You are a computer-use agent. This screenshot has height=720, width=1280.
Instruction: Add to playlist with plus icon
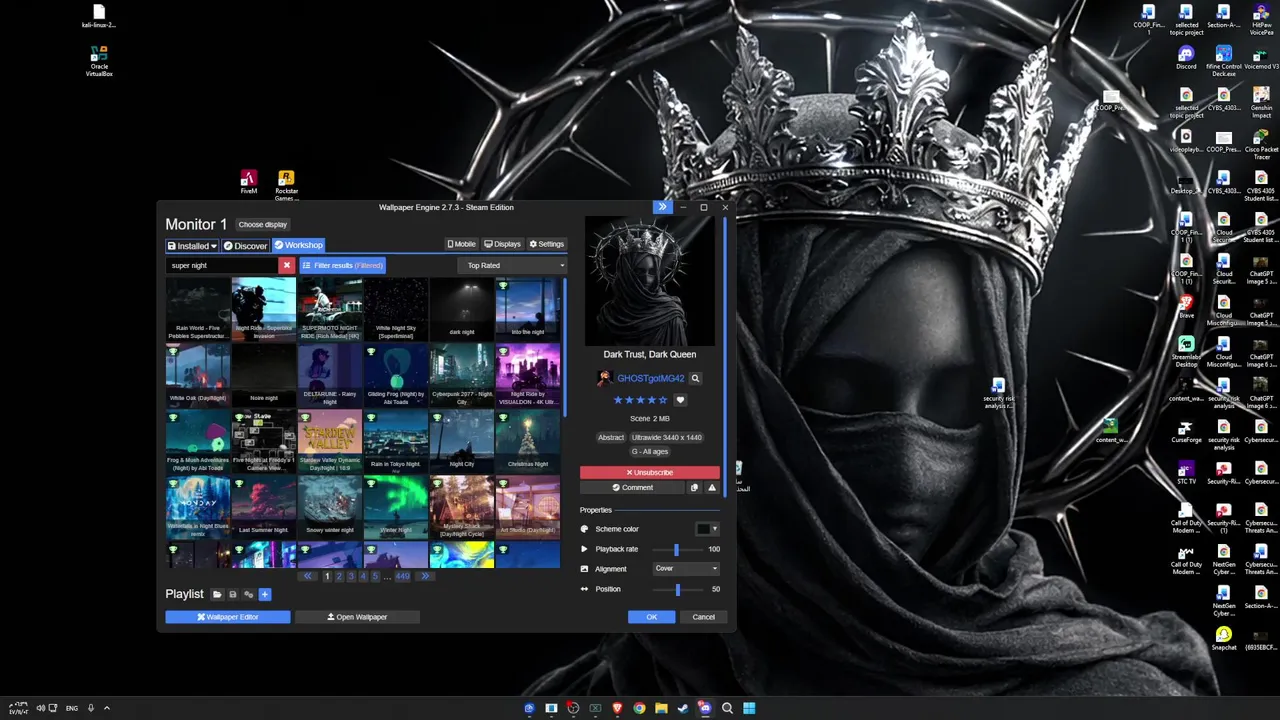click(x=265, y=594)
